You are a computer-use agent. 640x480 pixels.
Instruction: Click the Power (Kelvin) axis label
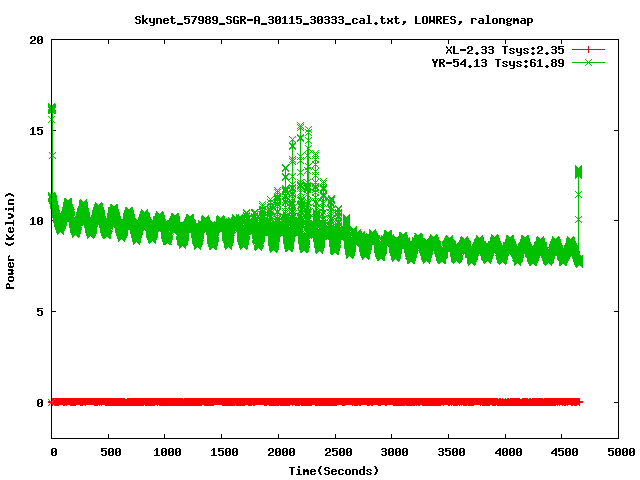(x=10, y=241)
